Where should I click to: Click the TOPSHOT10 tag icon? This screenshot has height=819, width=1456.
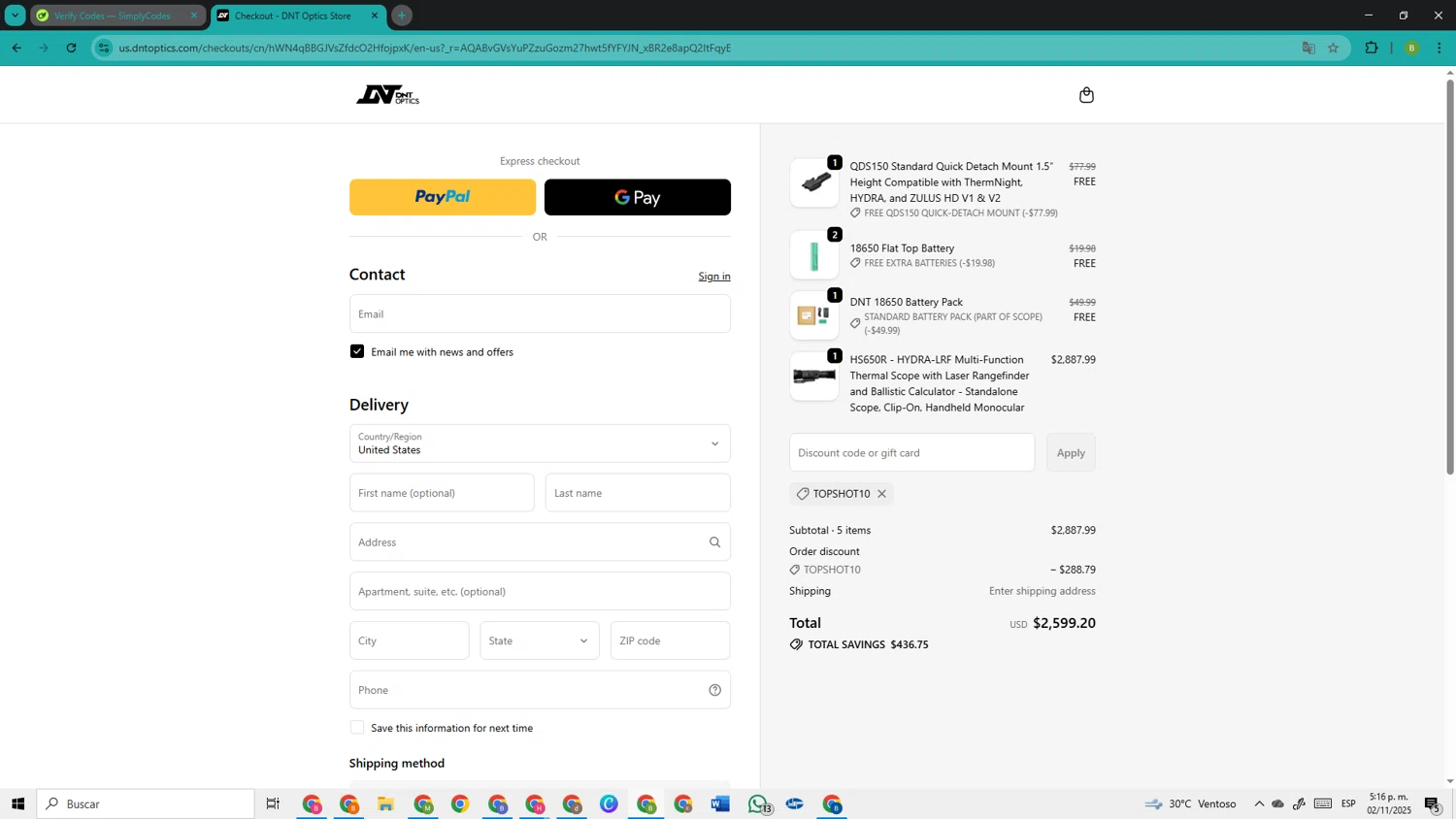click(x=803, y=494)
